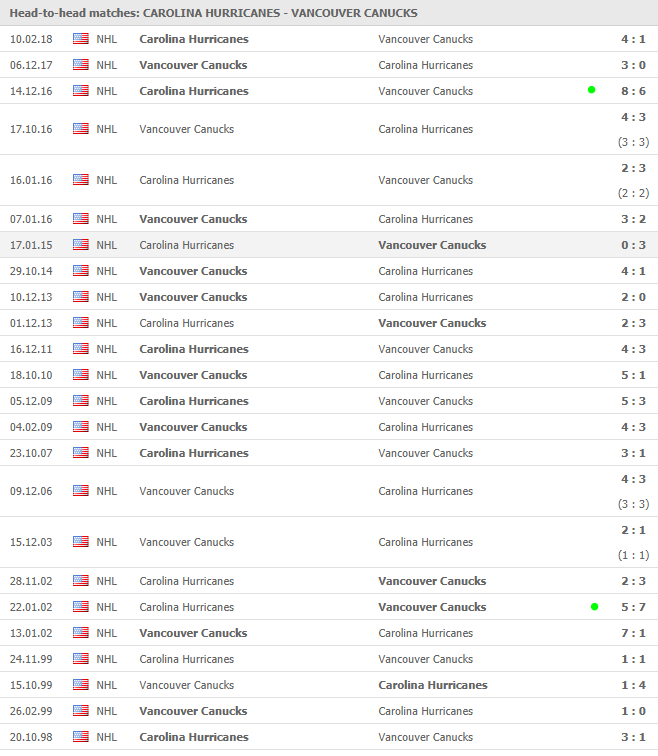Click the flag icon in the 15.10.99 row

click(x=81, y=685)
